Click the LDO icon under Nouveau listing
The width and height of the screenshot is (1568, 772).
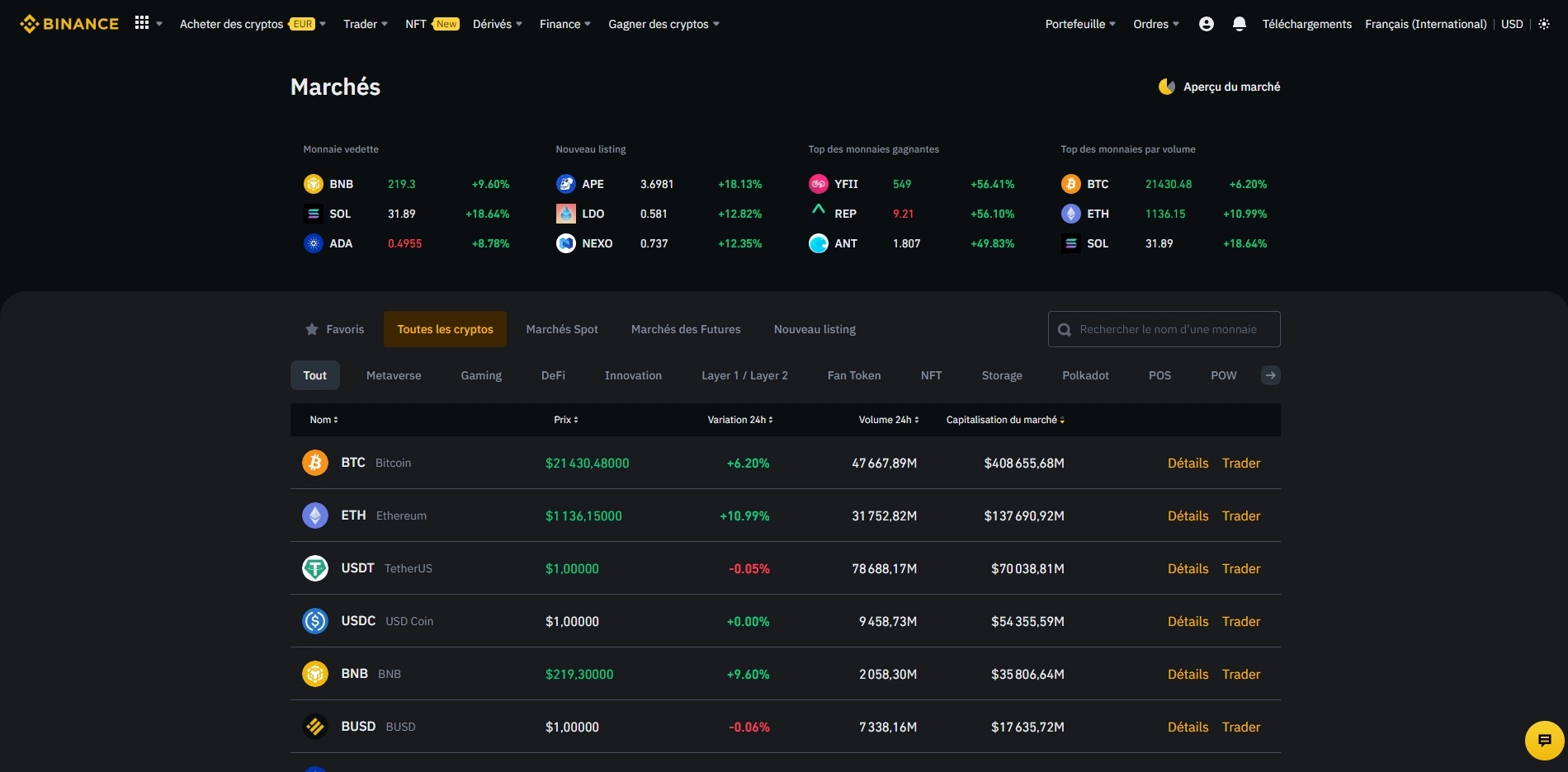pyautogui.click(x=566, y=214)
